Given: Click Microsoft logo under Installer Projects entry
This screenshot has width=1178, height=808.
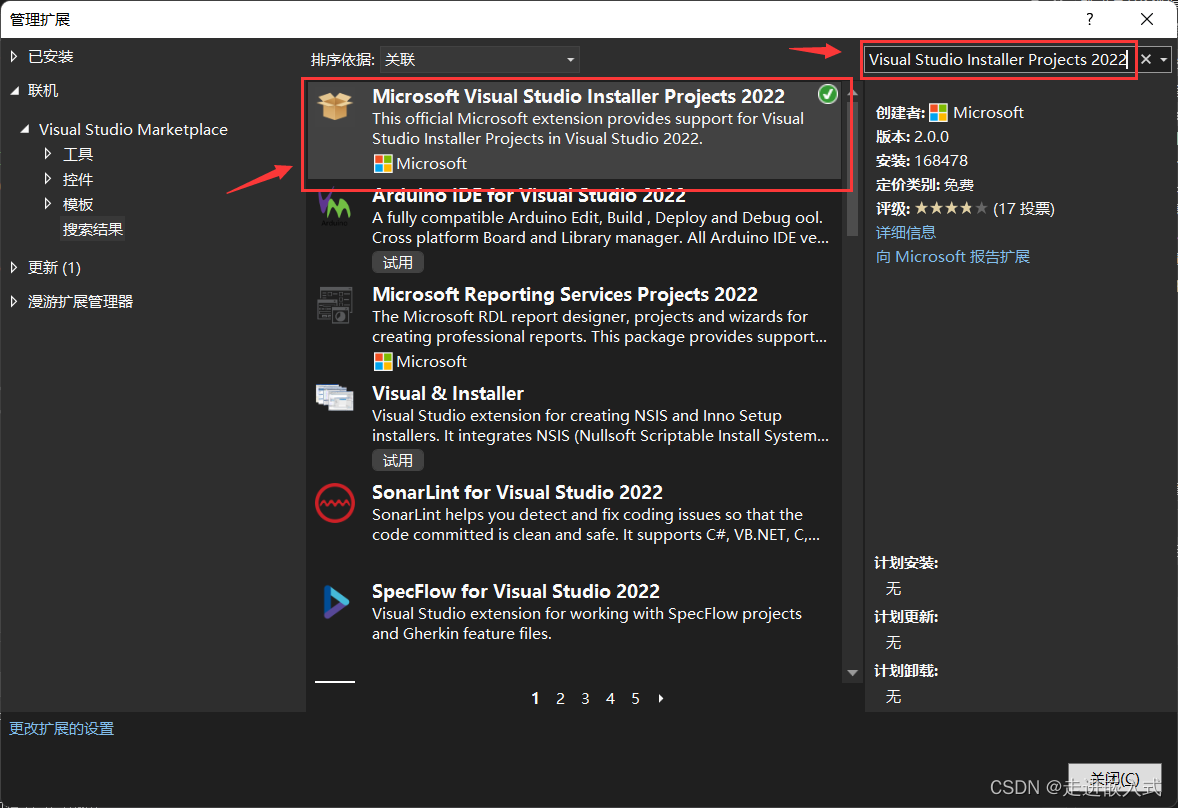Looking at the screenshot, I should pos(382,164).
